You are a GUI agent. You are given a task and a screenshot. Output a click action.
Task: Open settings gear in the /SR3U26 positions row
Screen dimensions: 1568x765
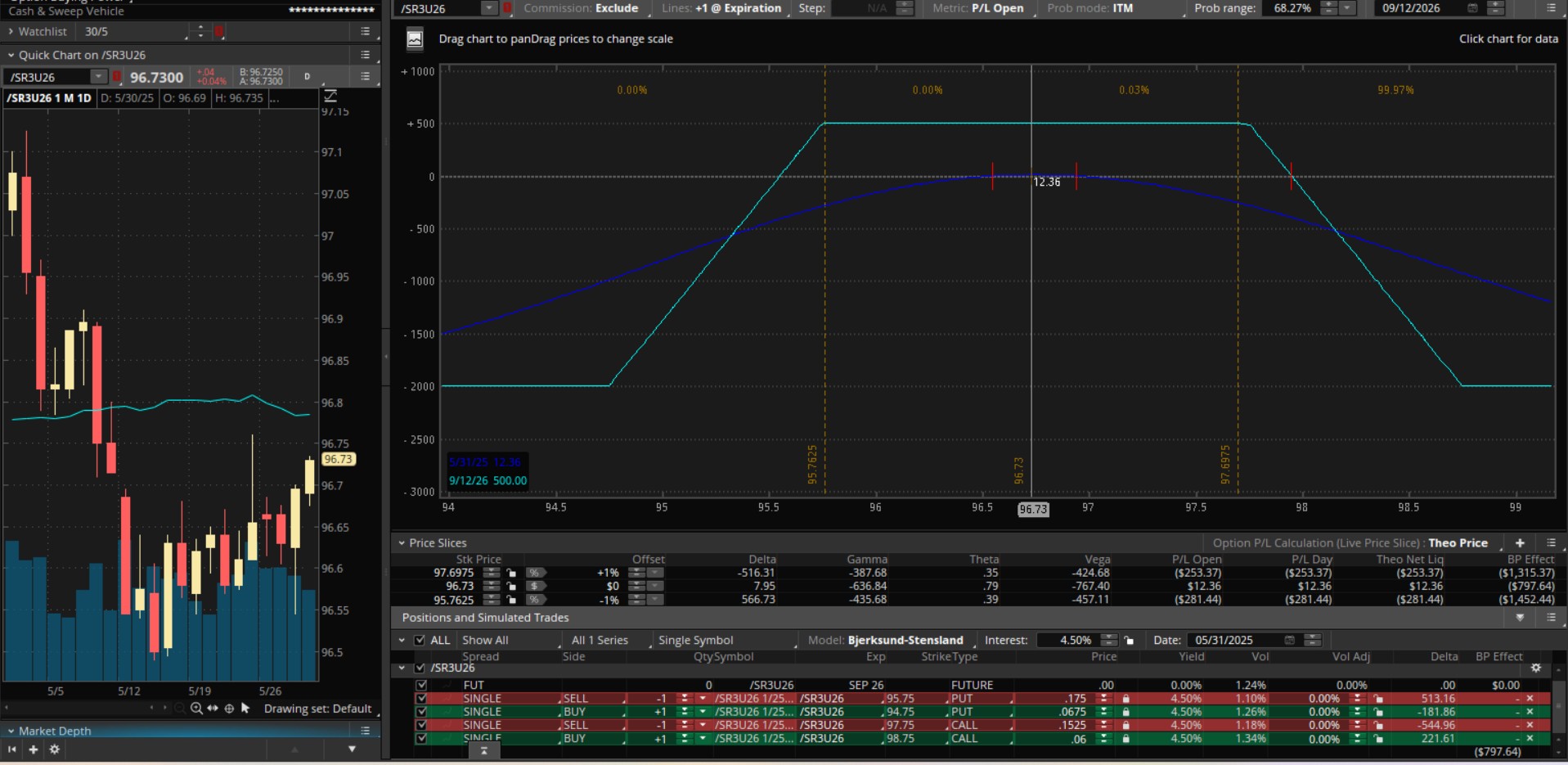(x=1535, y=668)
